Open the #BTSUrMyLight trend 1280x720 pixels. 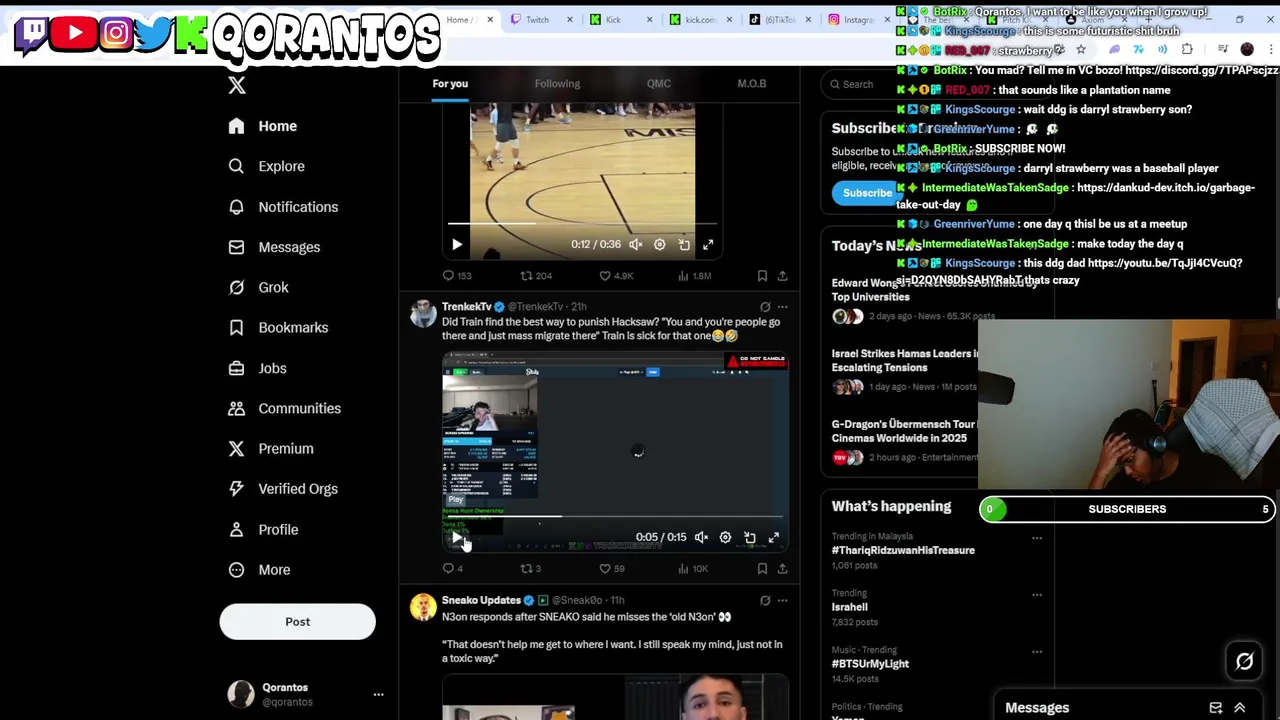[870, 664]
